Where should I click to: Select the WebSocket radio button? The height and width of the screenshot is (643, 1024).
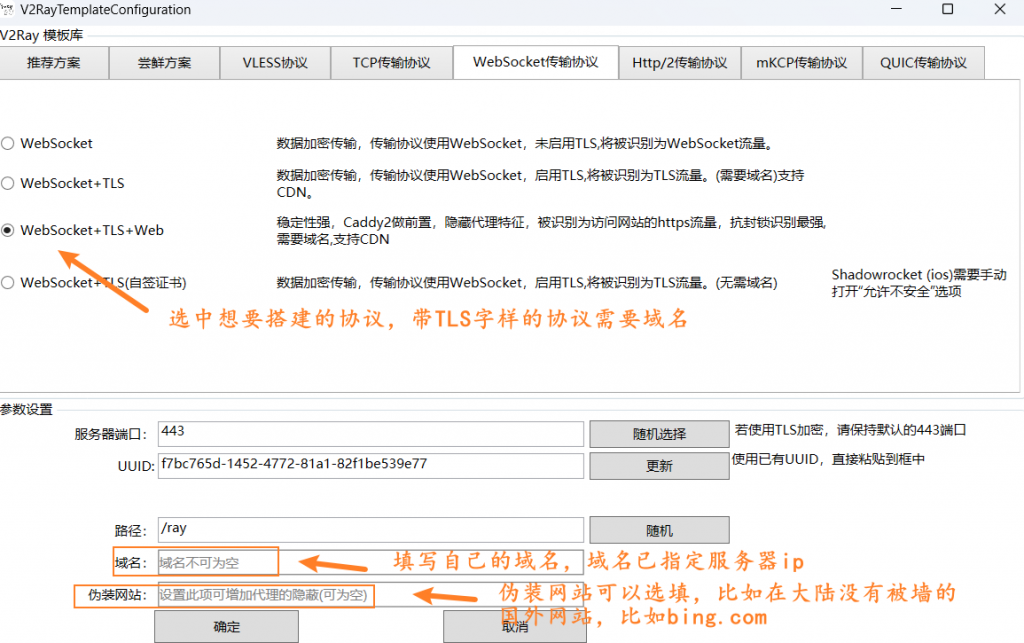tap(8, 143)
